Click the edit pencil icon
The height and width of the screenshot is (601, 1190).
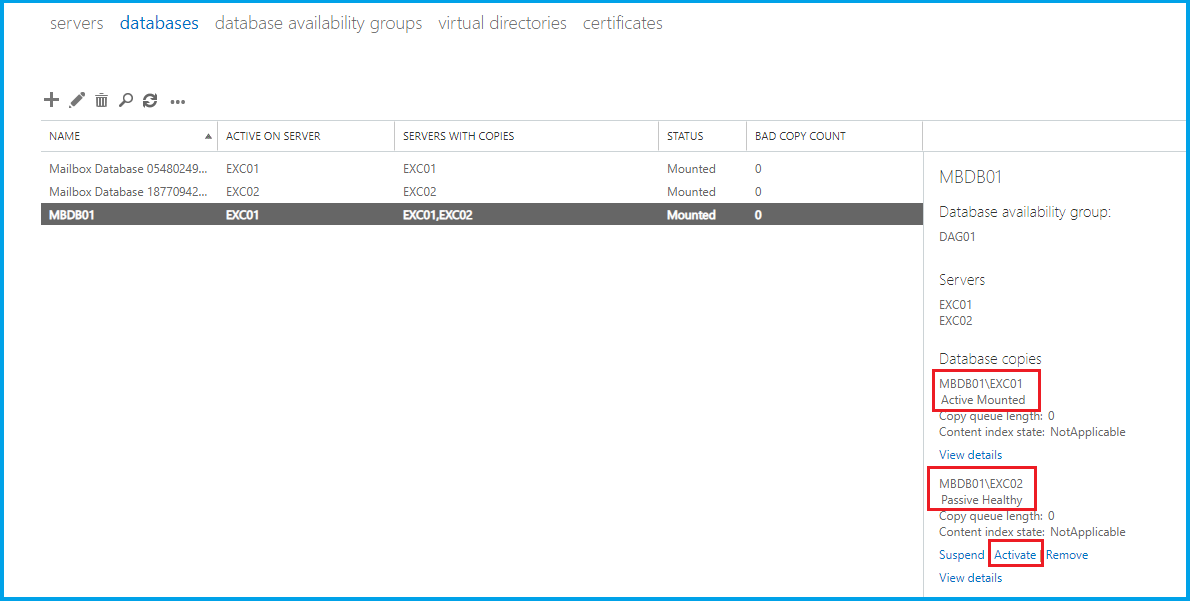[x=77, y=100]
